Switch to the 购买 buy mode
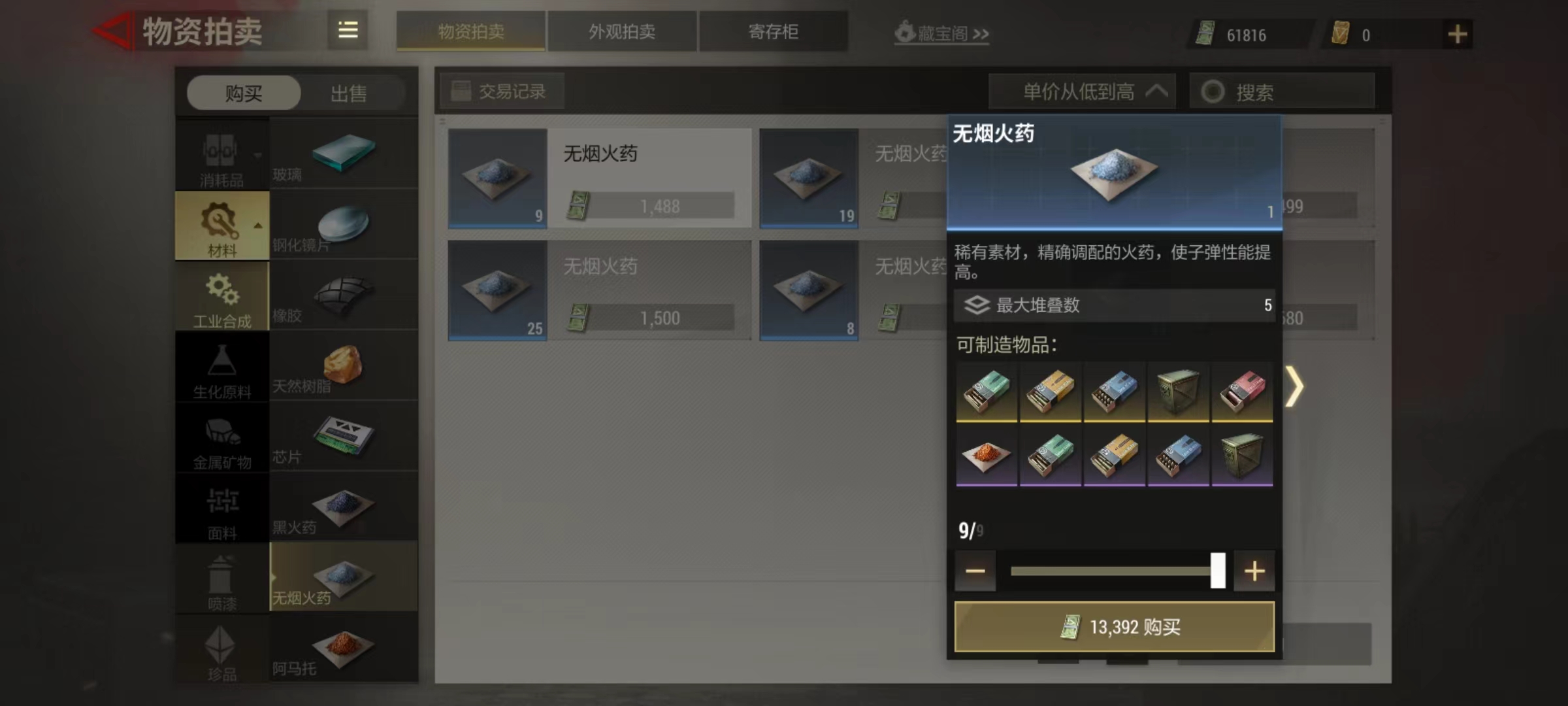Image resolution: width=1568 pixels, height=706 pixels. click(244, 93)
